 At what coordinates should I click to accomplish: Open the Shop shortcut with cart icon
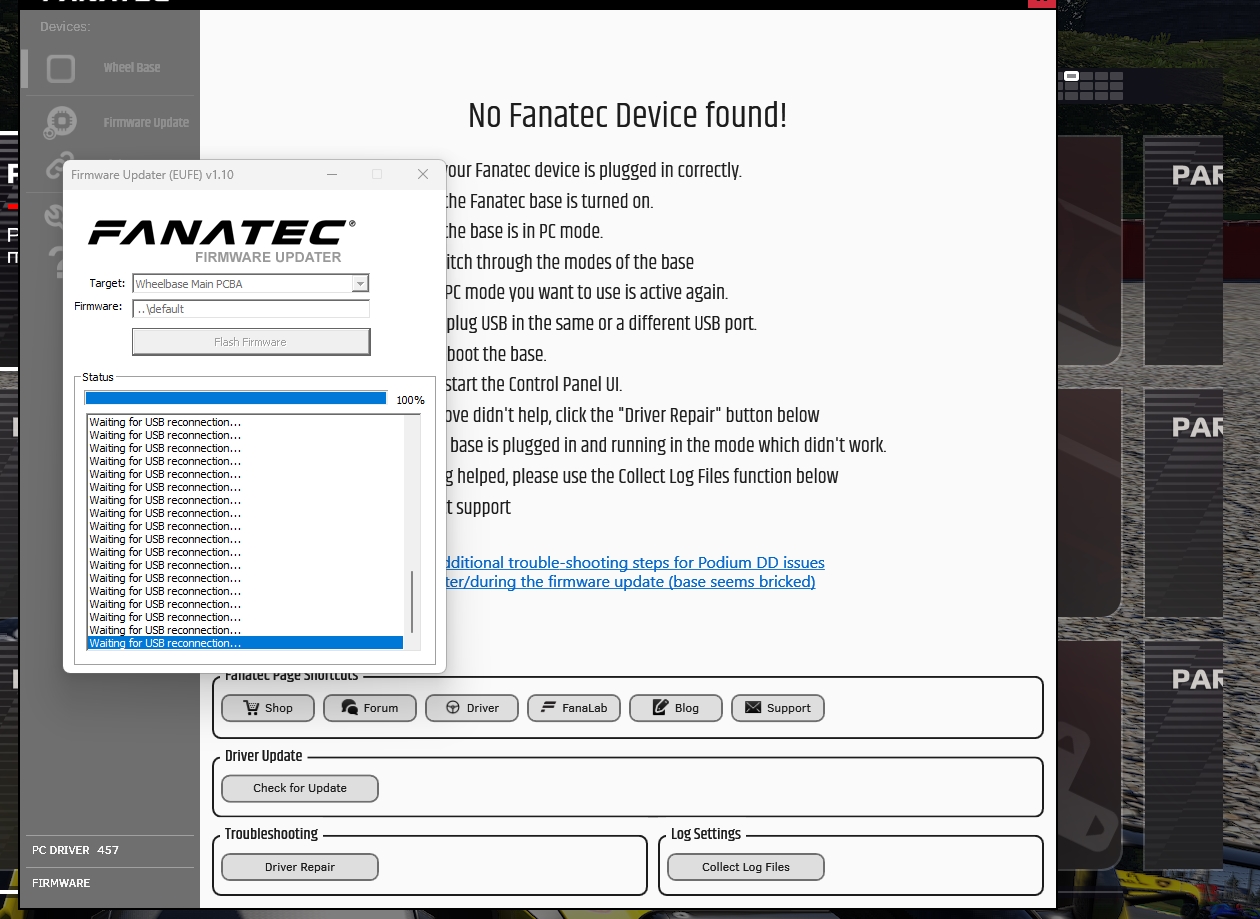268,708
